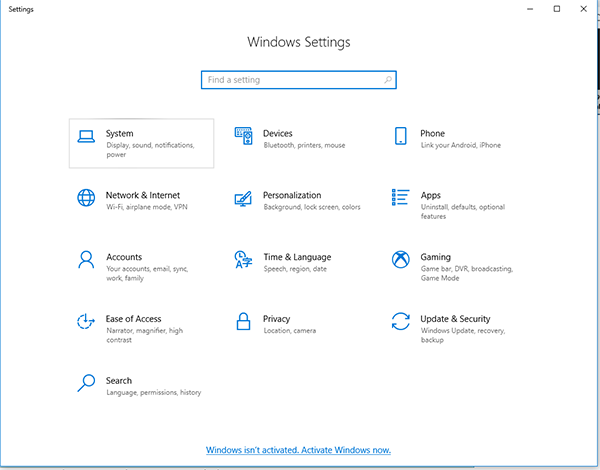
Task: Activate Windows now link
Action: click(x=298, y=450)
